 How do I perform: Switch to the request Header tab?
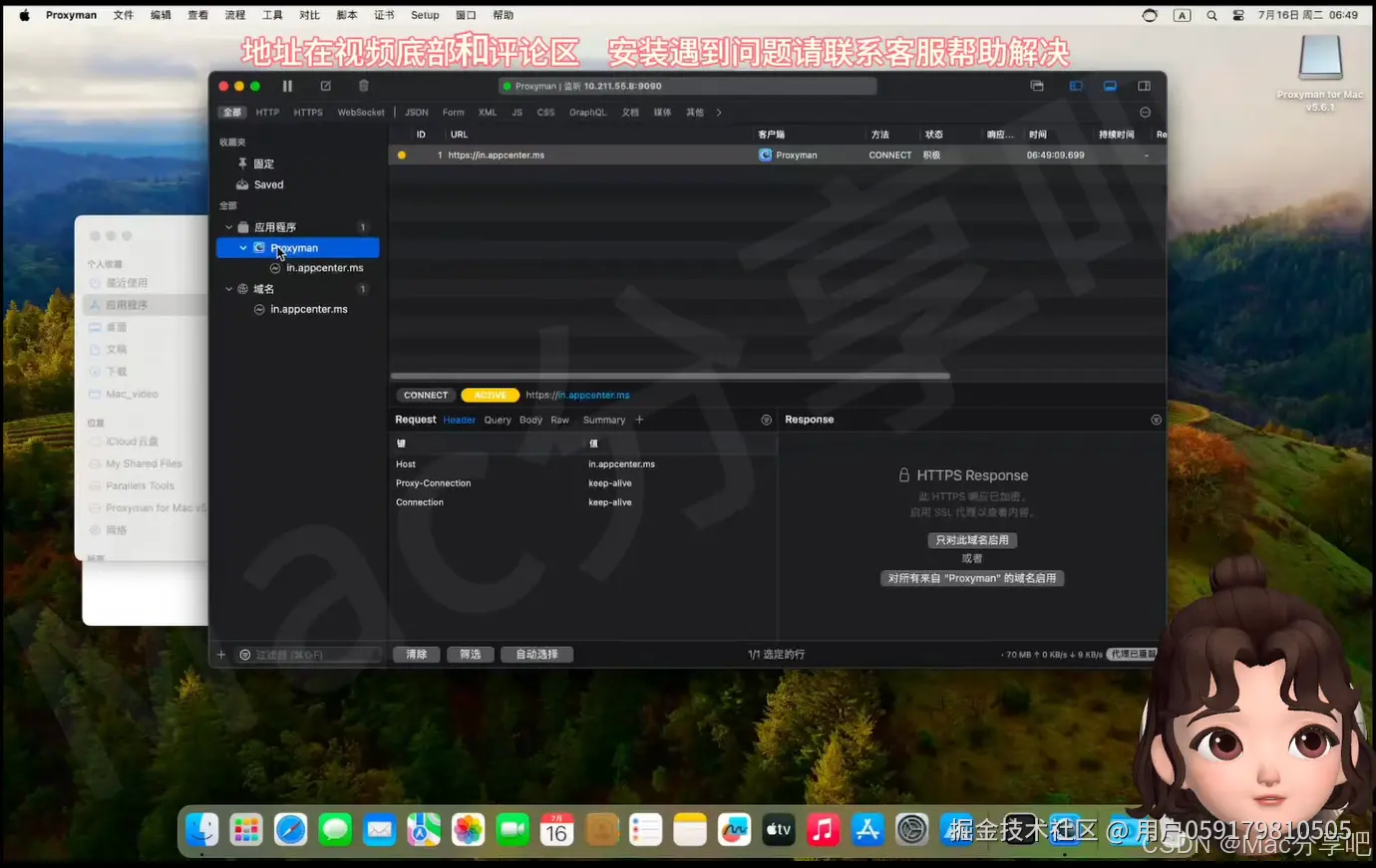pos(459,421)
